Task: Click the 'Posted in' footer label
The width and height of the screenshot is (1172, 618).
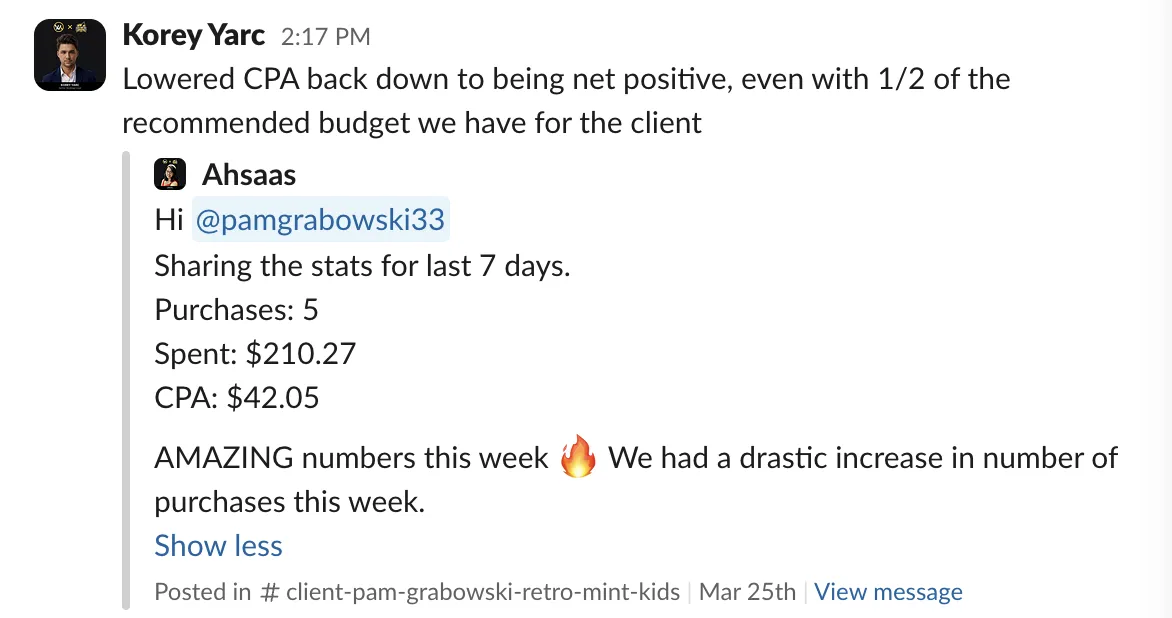Action: point(203,592)
